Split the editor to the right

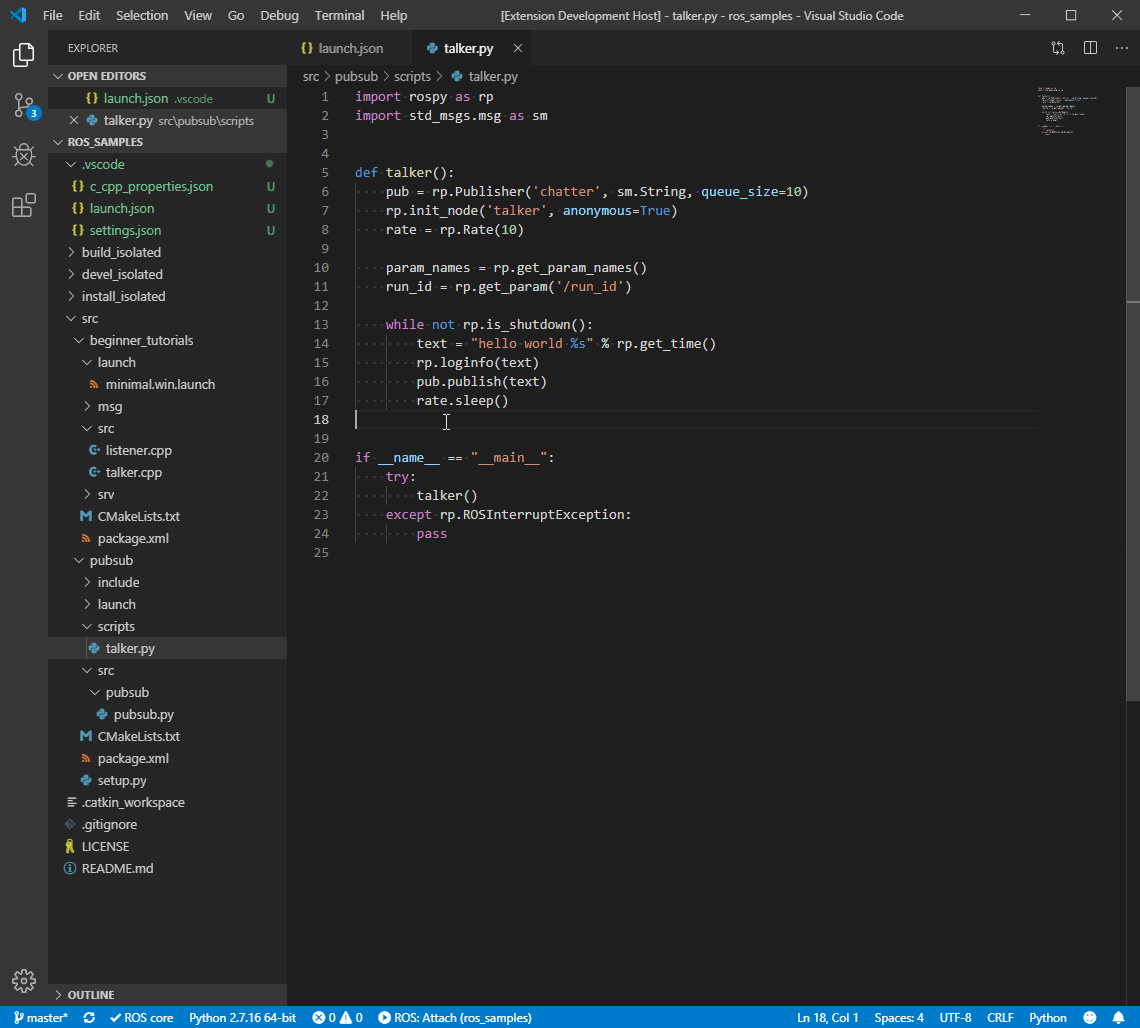[x=1090, y=48]
